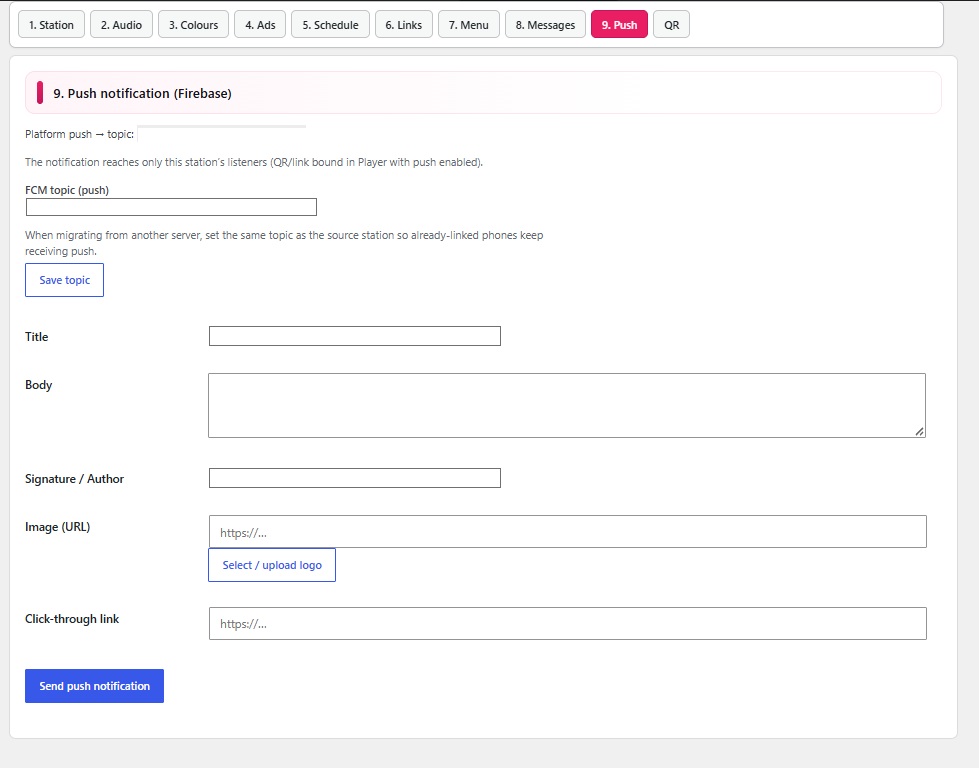Image resolution: width=979 pixels, height=768 pixels.
Task: Go to the 3. Colours tab
Action: click(x=194, y=25)
